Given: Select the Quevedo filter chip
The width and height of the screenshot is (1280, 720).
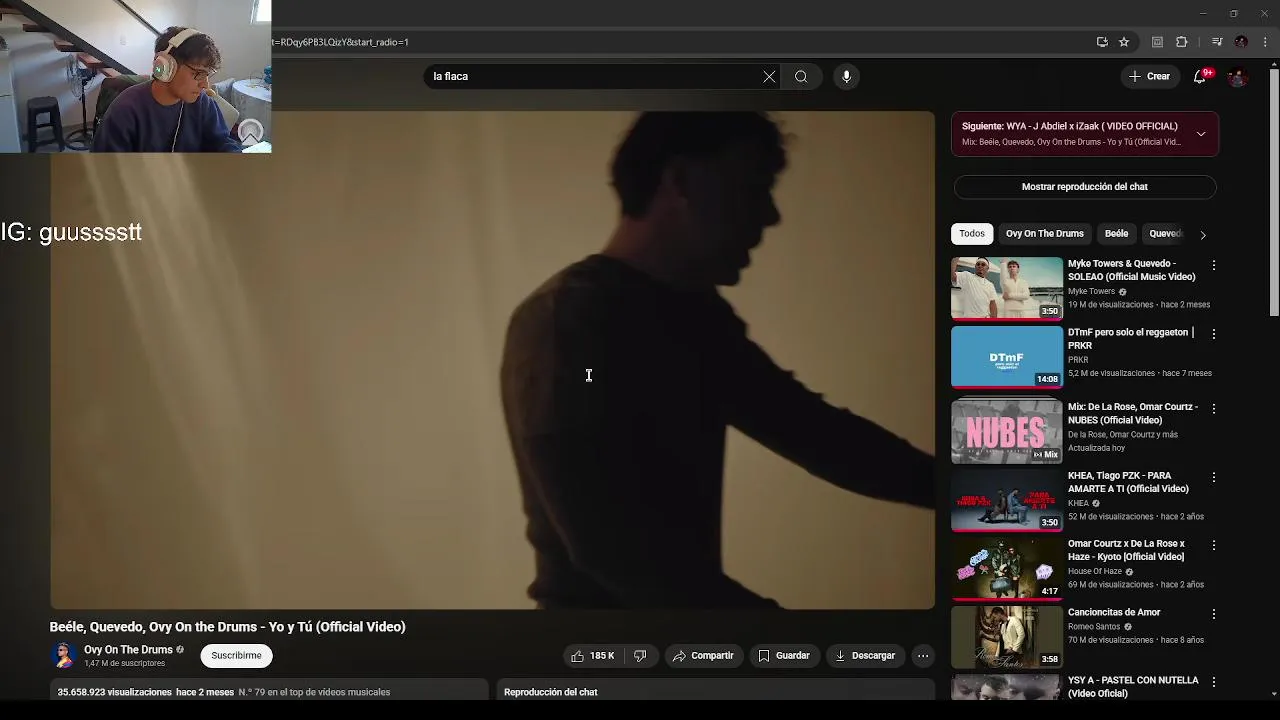Looking at the screenshot, I should [1165, 234].
